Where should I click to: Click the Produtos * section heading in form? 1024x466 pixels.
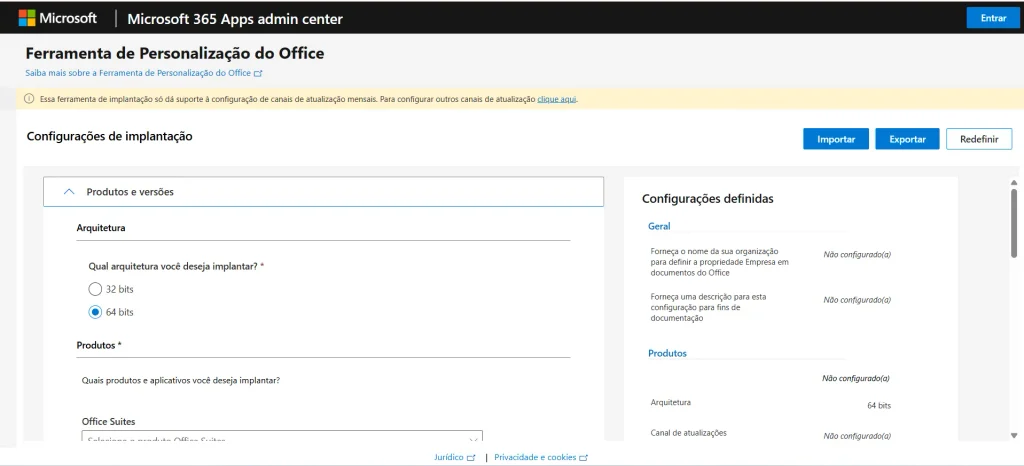99,345
